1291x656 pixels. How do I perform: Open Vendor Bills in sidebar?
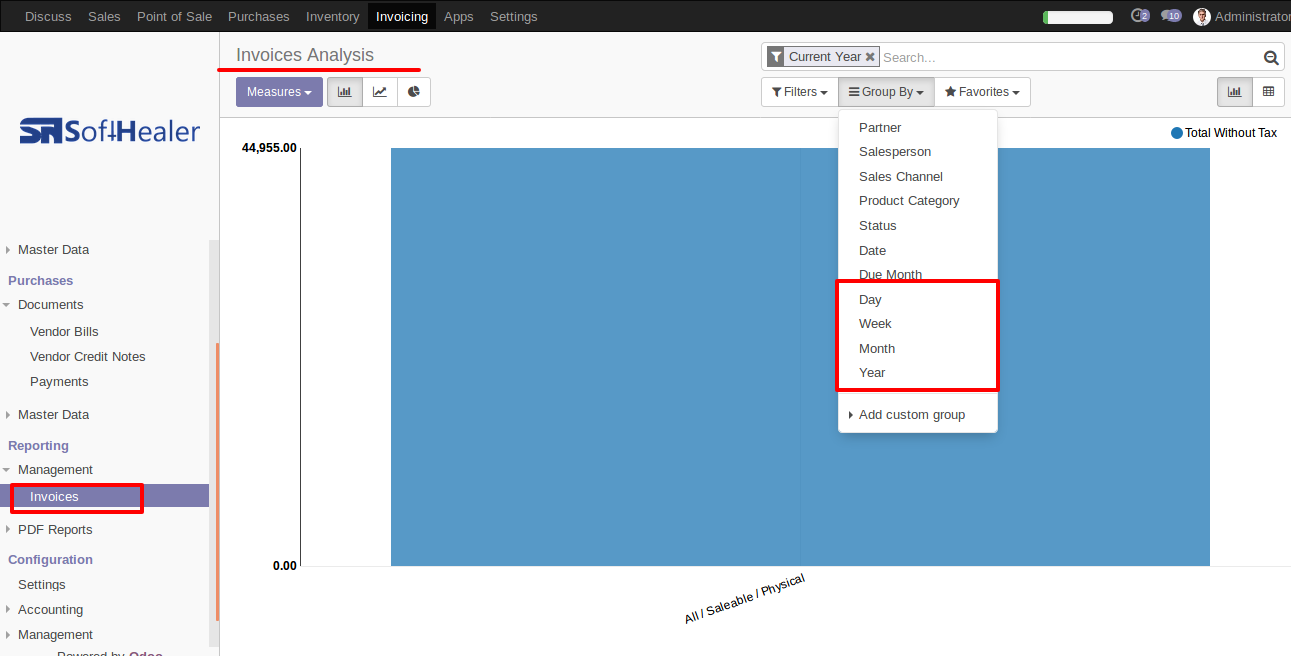(x=64, y=332)
